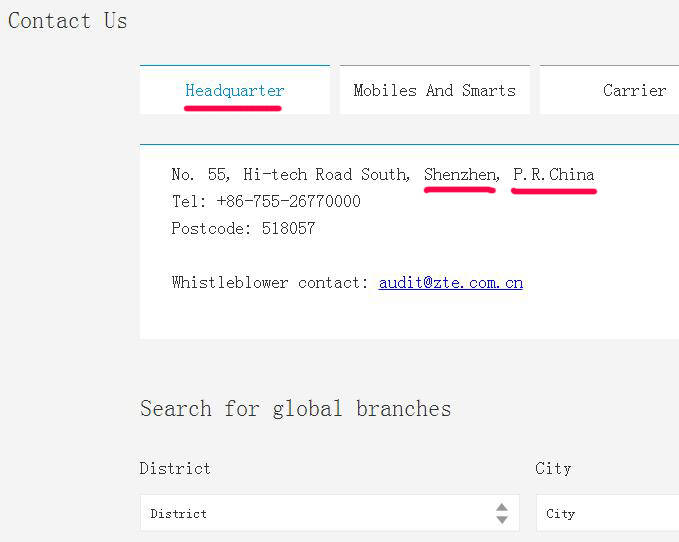The height and width of the screenshot is (542, 679).
Task: Click the District dropdown arrows icon
Action: click(x=502, y=513)
